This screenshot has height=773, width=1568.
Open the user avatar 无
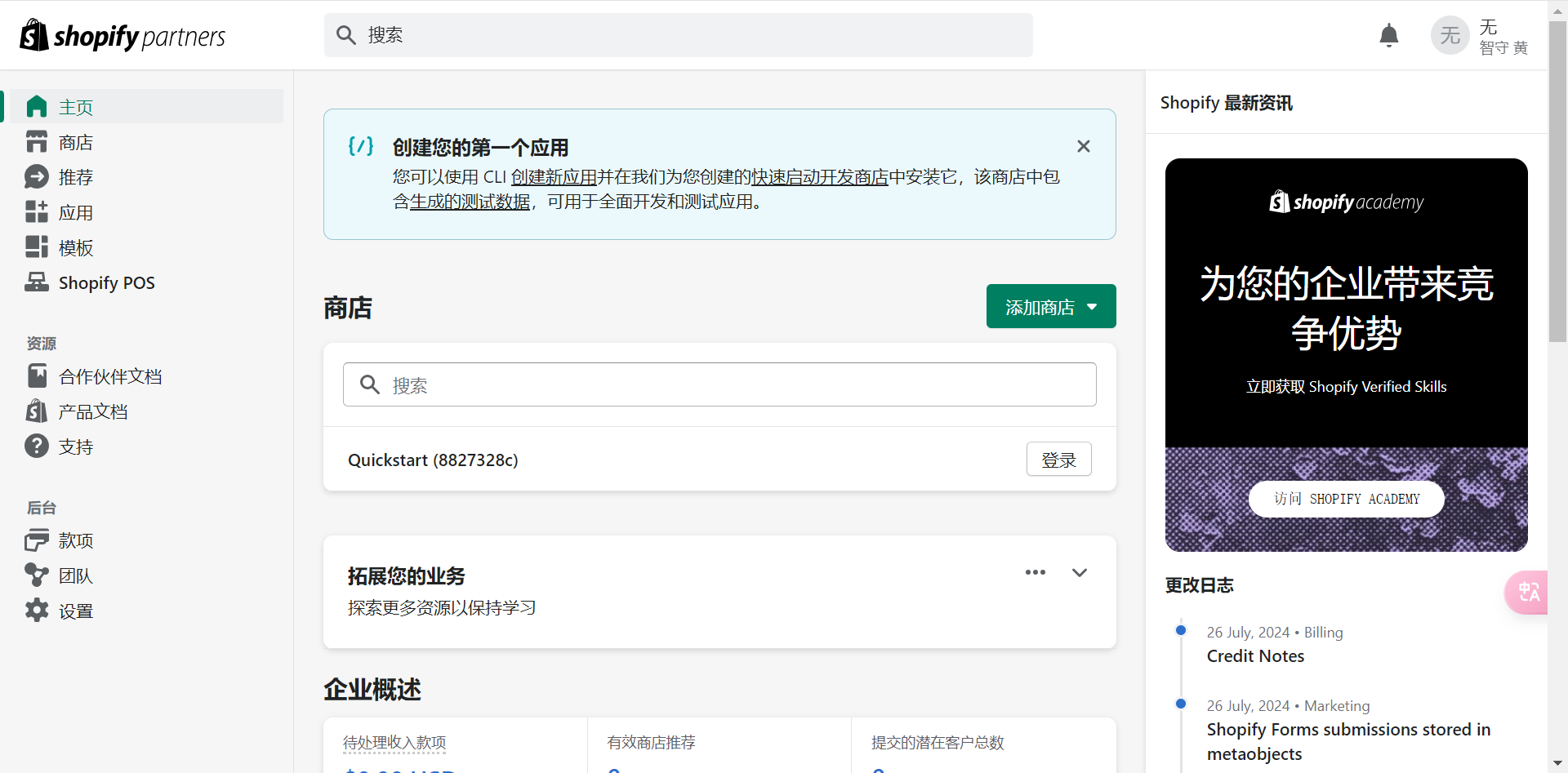[x=1450, y=36]
